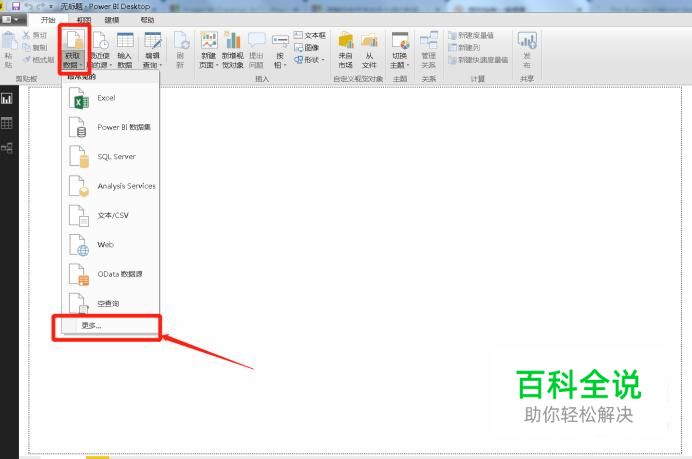The width and height of the screenshot is (692, 459).
Task: Choose Web from the data source menu
Action: click(x=110, y=245)
